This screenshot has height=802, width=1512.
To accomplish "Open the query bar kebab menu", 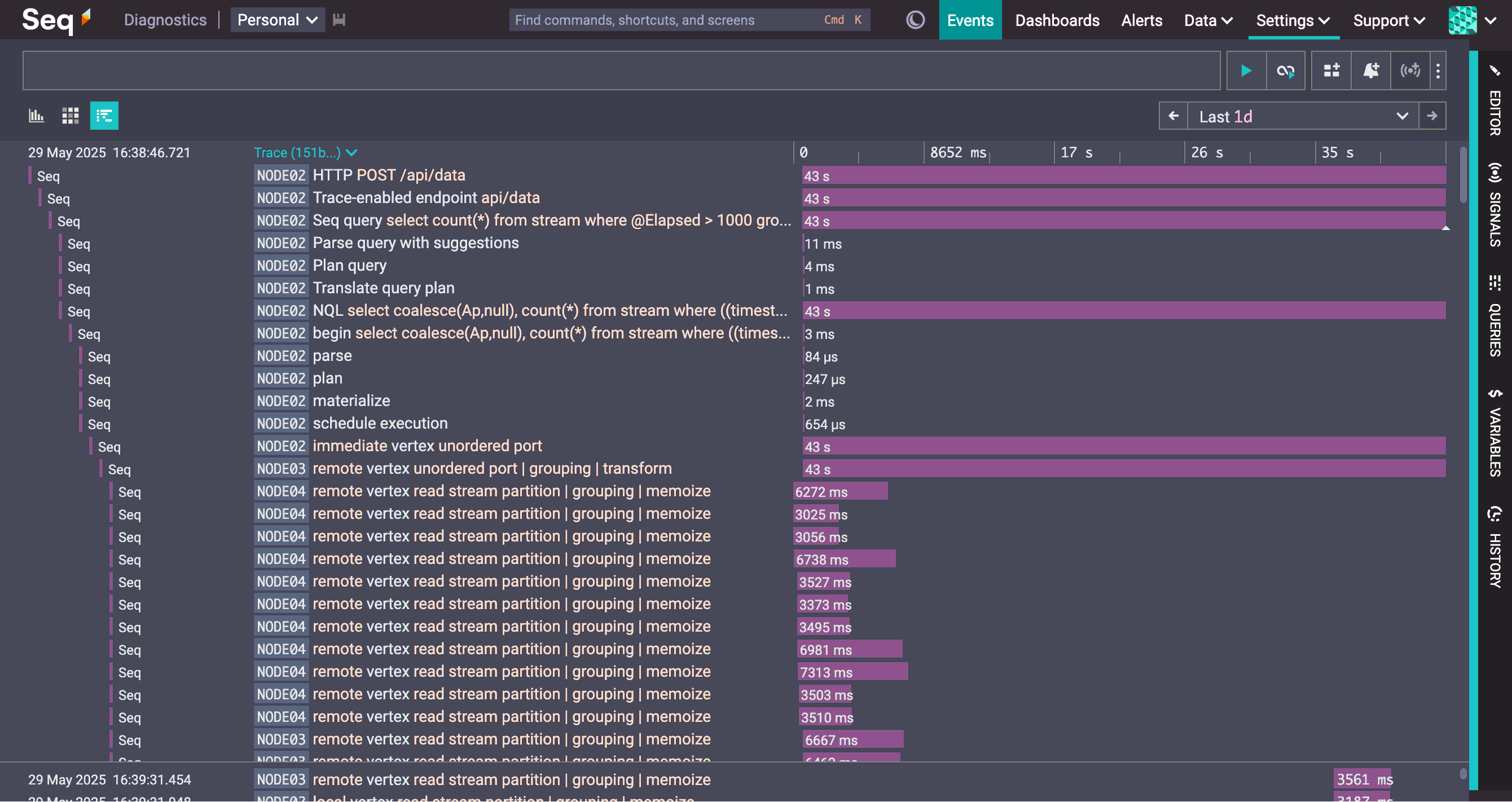I will (1438, 71).
